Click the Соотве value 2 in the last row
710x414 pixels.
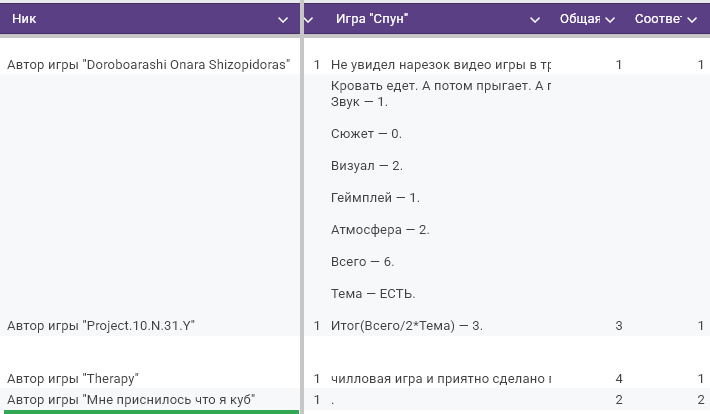700,400
